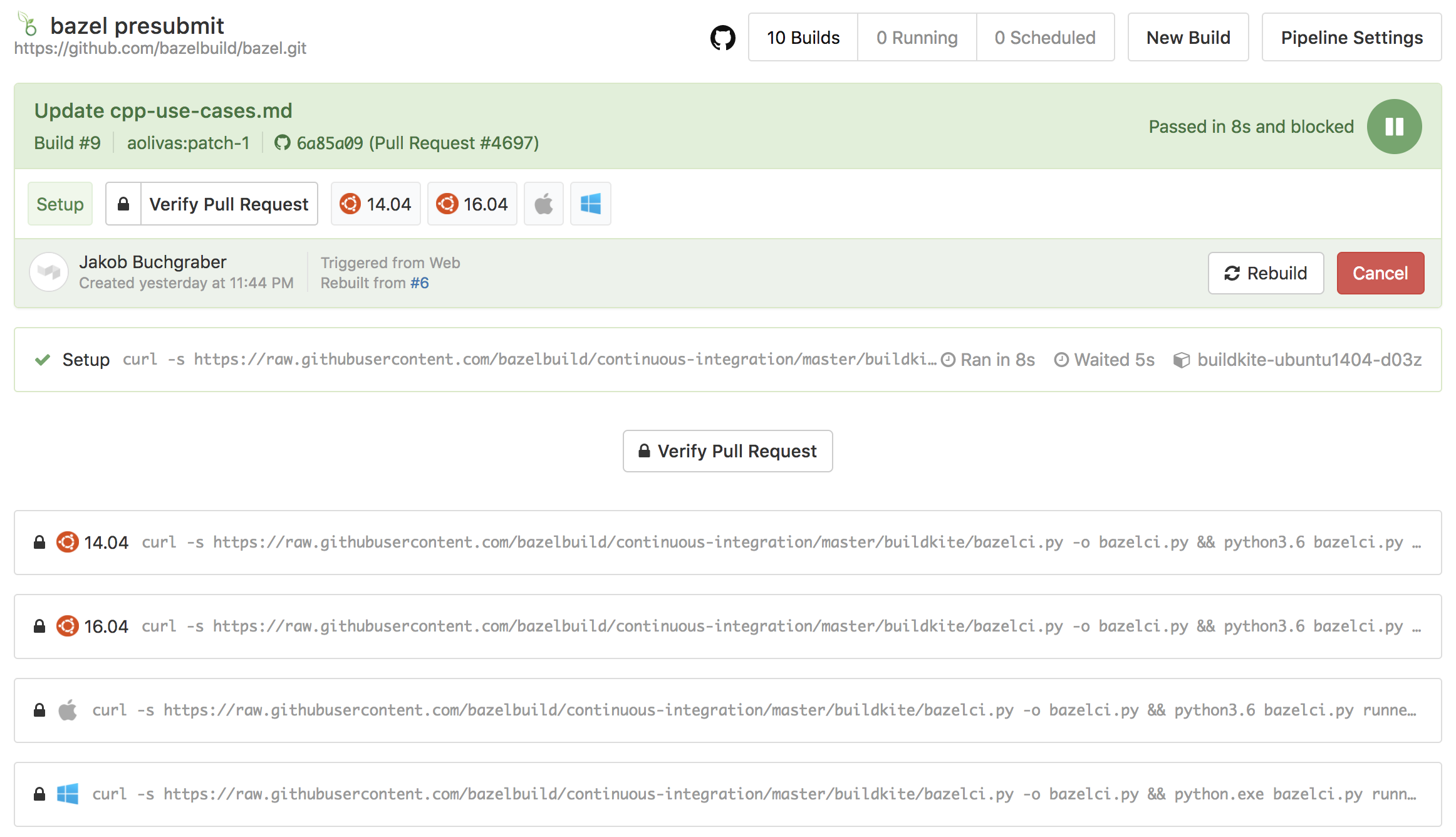Unblock the centered Verify Pull Request button
The width and height of the screenshot is (1456, 837).
tap(727, 451)
